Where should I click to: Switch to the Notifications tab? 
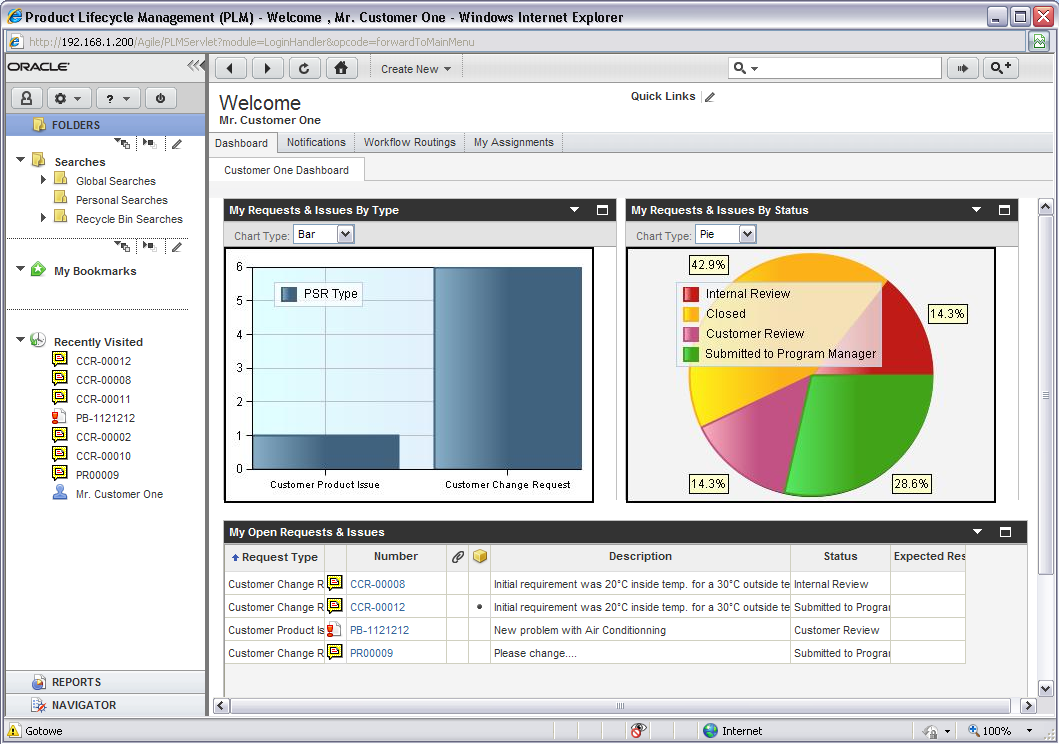[316, 142]
